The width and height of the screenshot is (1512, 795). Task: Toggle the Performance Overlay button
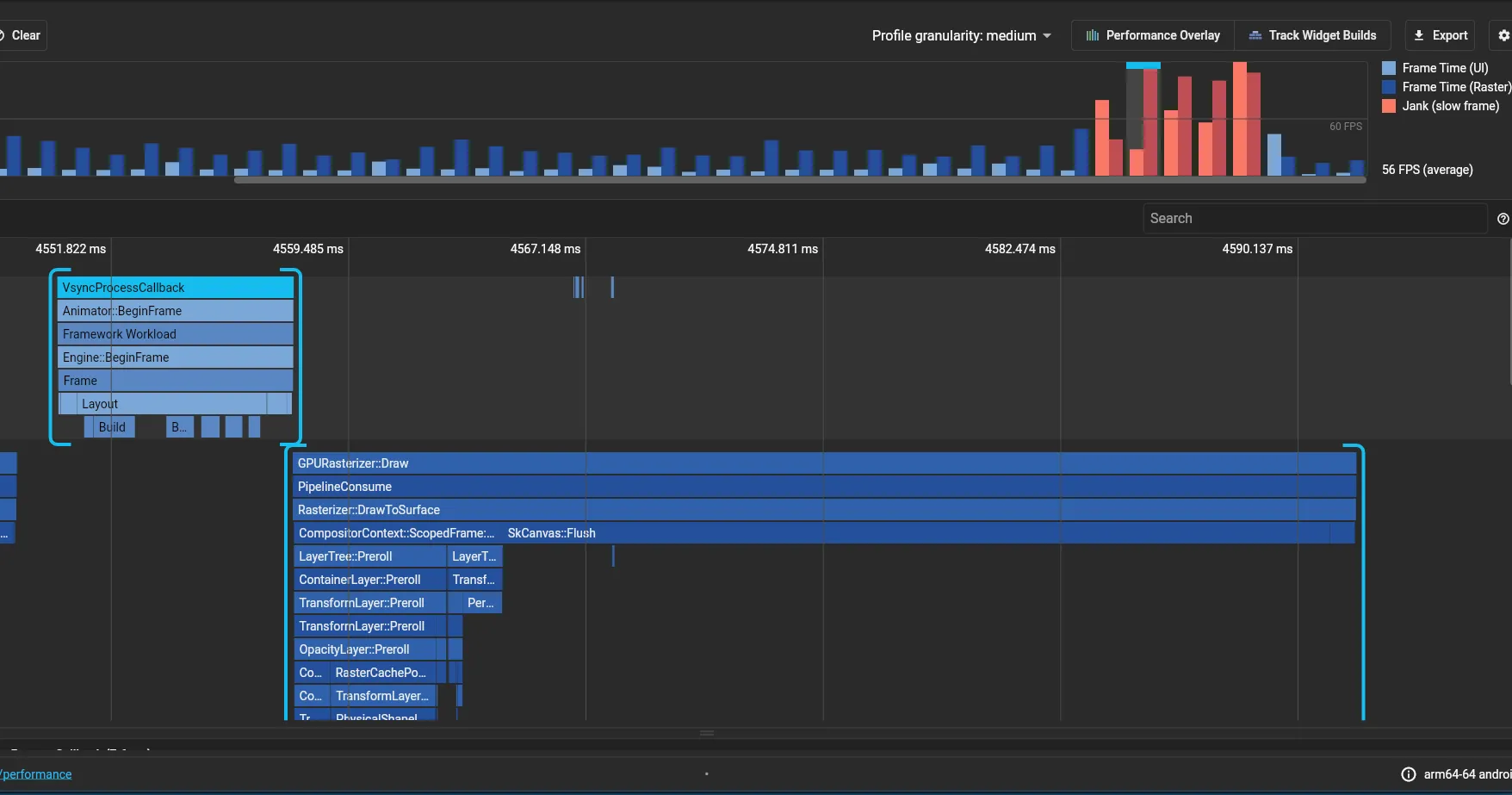1153,35
